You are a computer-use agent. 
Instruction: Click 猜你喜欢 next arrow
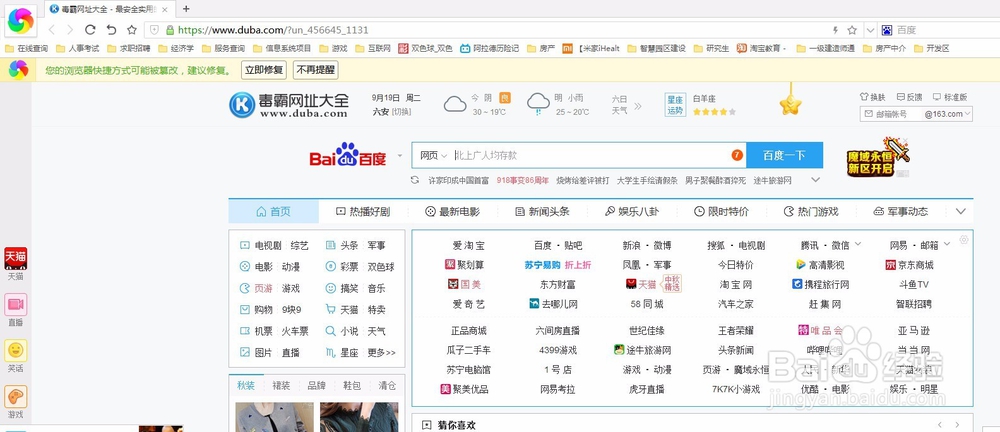coord(957,425)
